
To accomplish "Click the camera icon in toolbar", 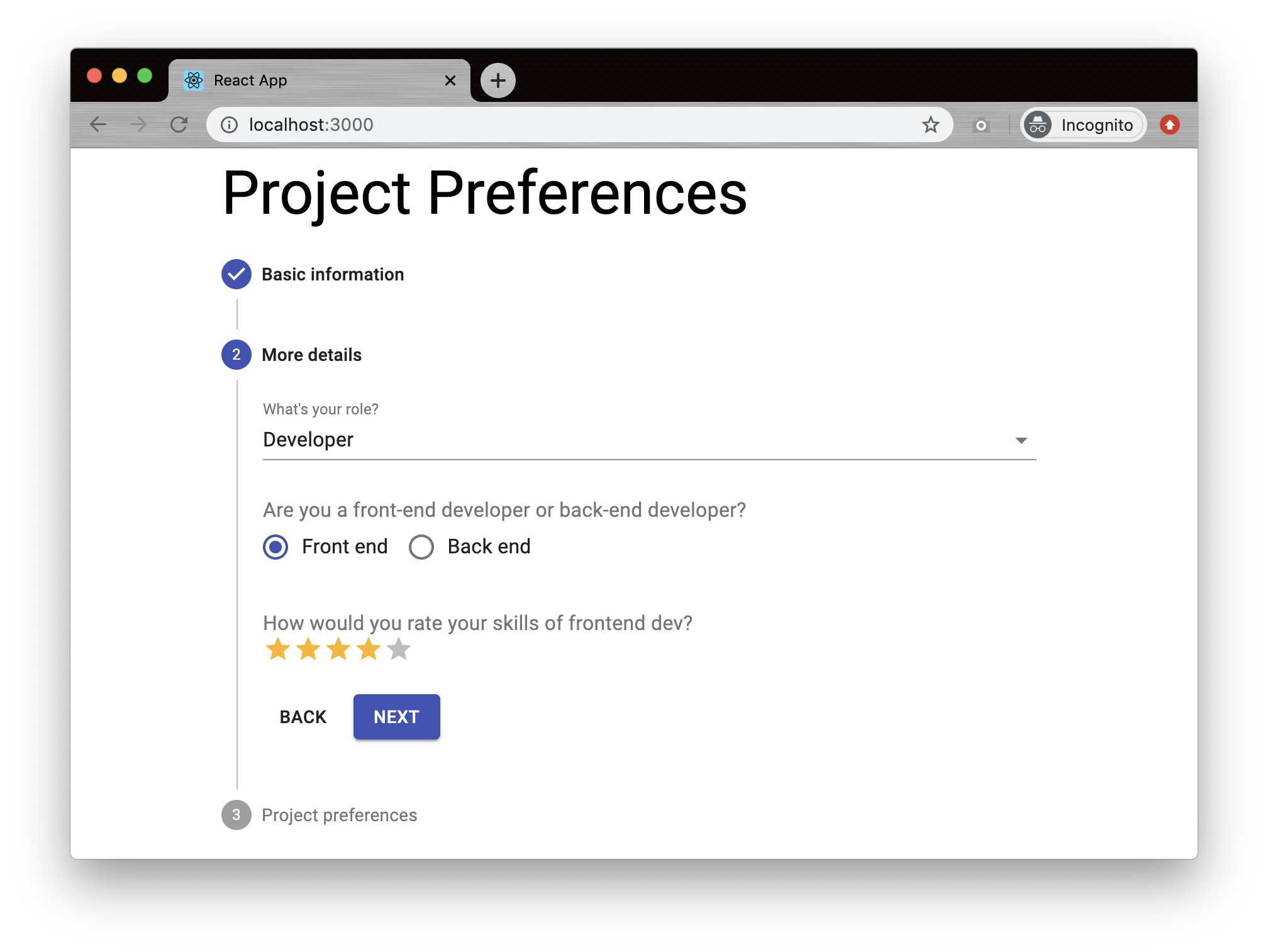I will point(981,126).
